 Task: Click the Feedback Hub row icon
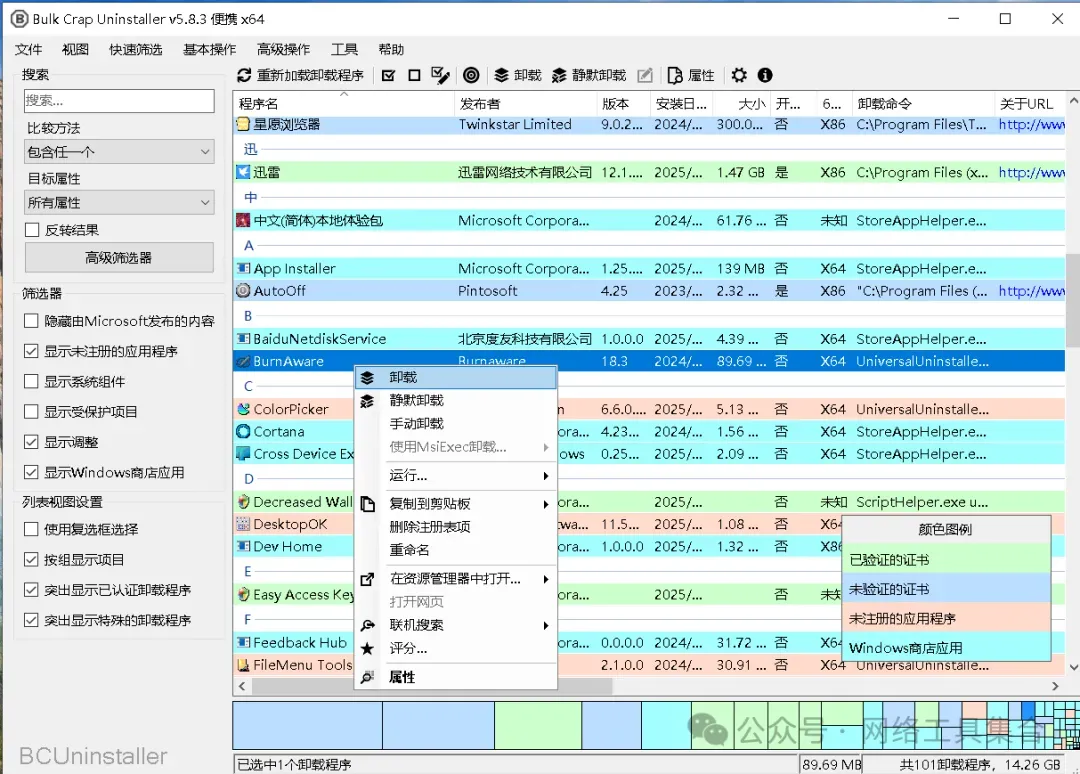tap(243, 642)
